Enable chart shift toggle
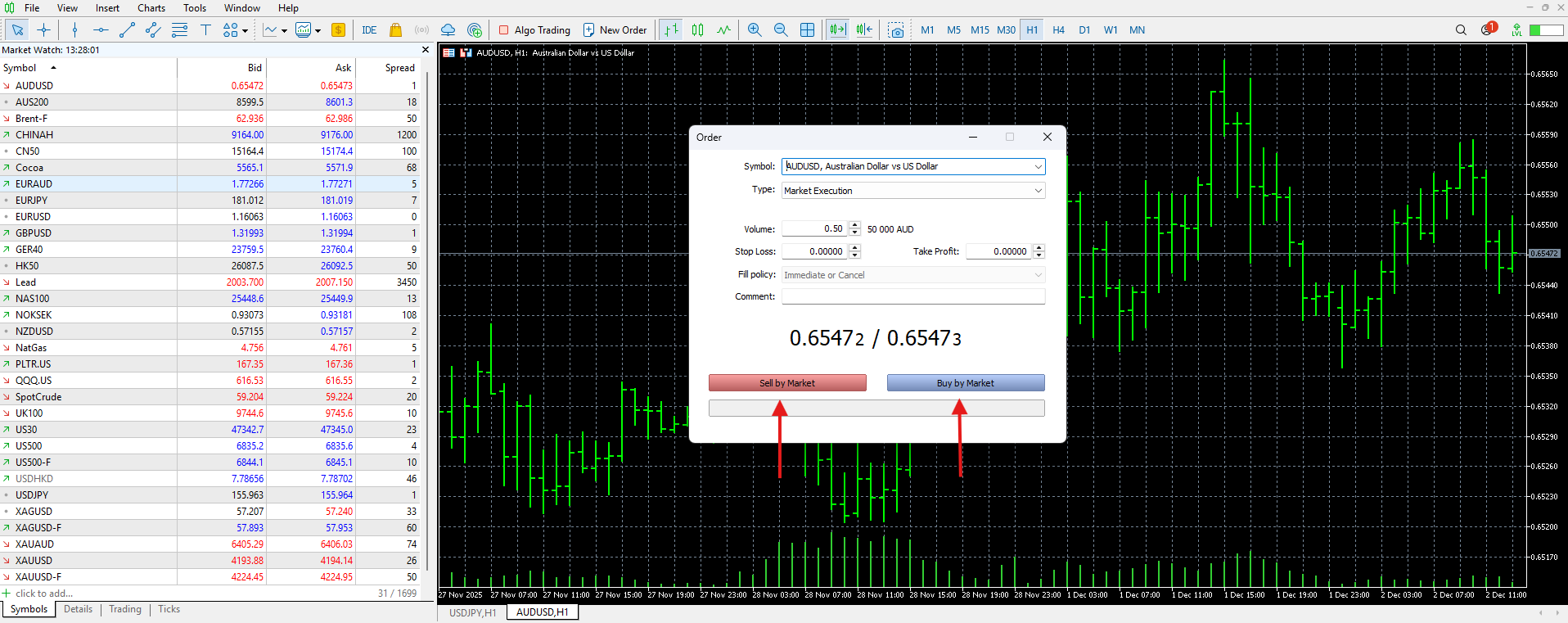The height and width of the screenshot is (623, 1568). pyautogui.click(x=864, y=30)
